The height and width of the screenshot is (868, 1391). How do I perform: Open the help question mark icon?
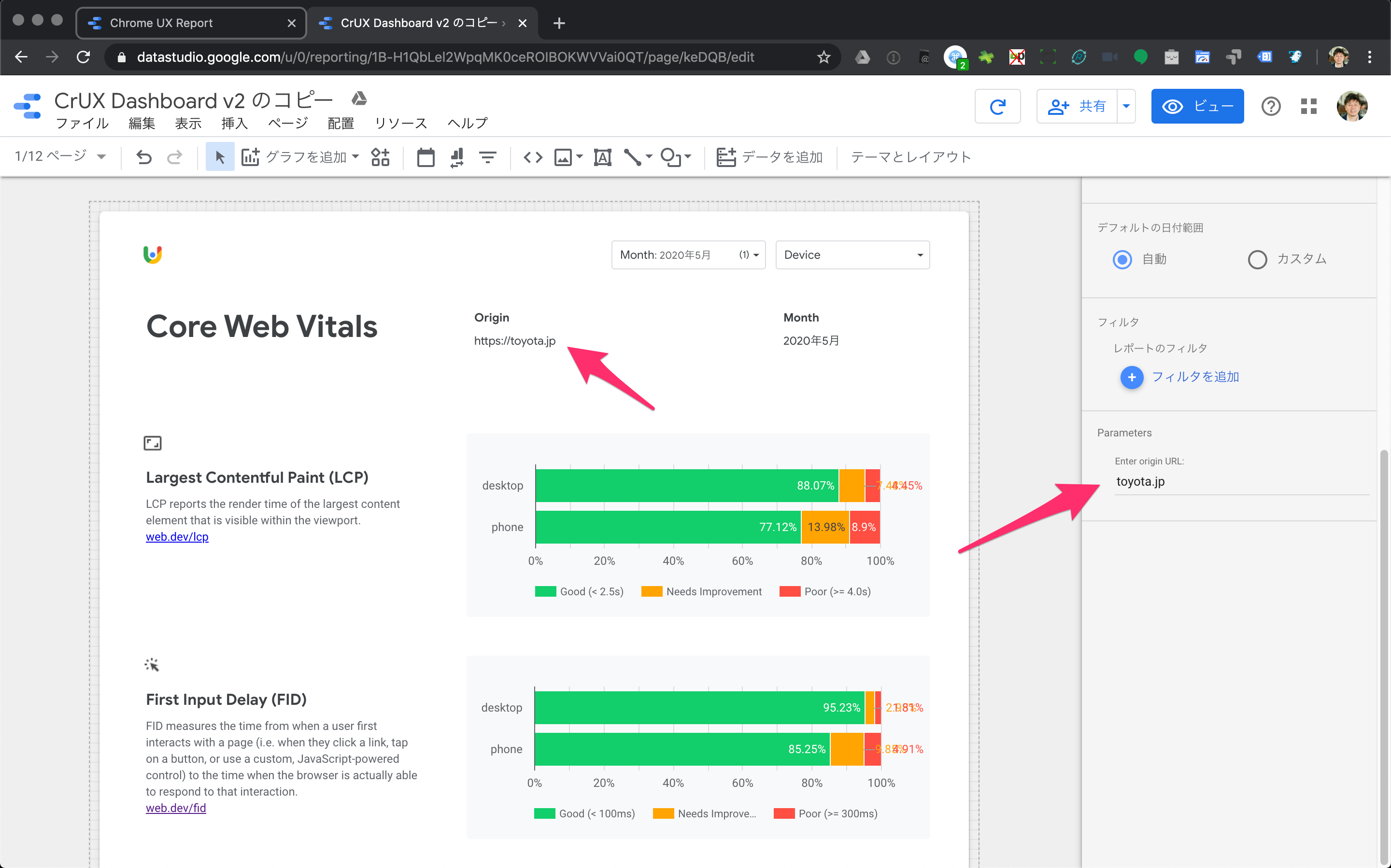click(1270, 106)
